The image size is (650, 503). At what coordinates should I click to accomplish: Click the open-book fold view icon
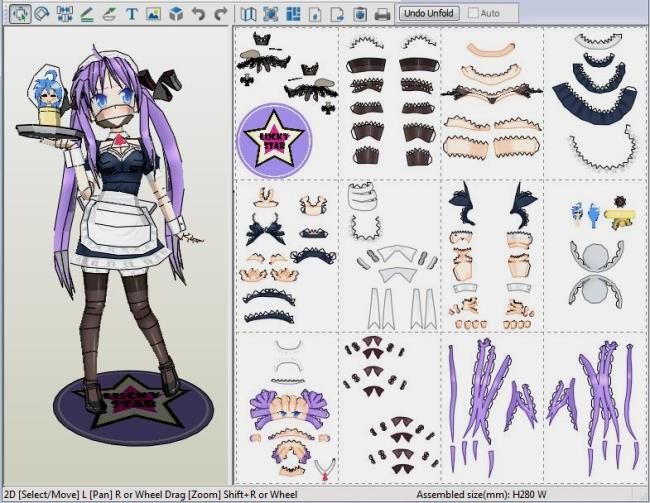tap(248, 14)
